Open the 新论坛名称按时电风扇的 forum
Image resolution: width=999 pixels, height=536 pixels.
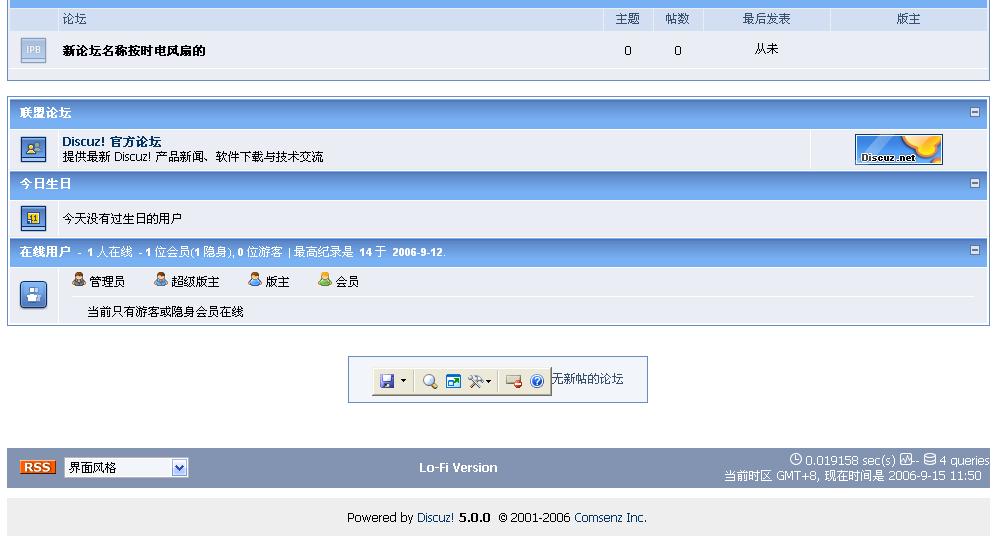pos(134,51)
